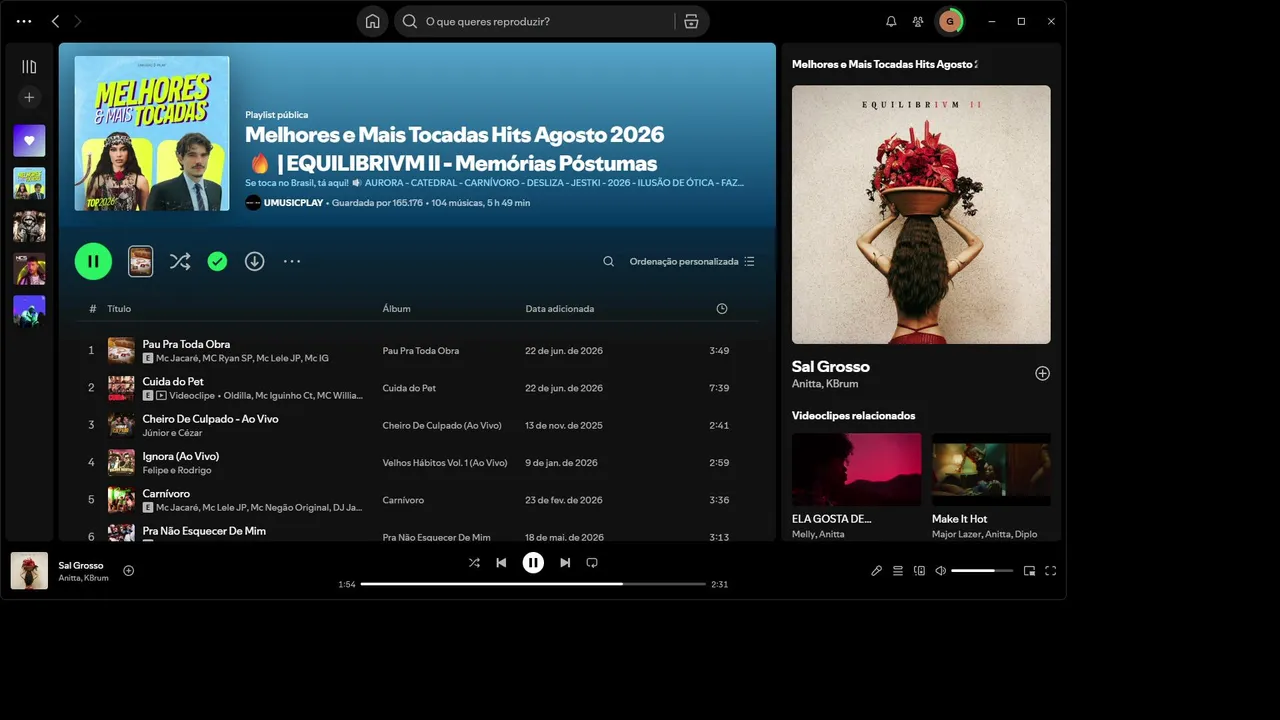Remove playlist from library via green checkmark

pos(217,261)
